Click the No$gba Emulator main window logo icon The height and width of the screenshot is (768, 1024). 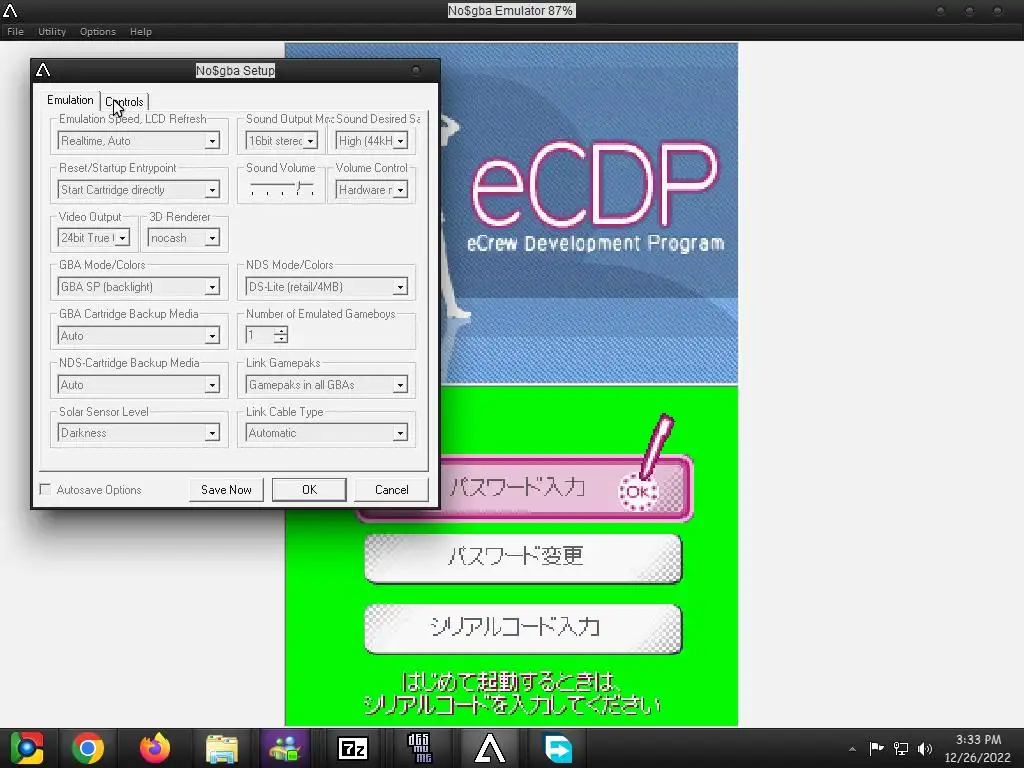[10, 10]
